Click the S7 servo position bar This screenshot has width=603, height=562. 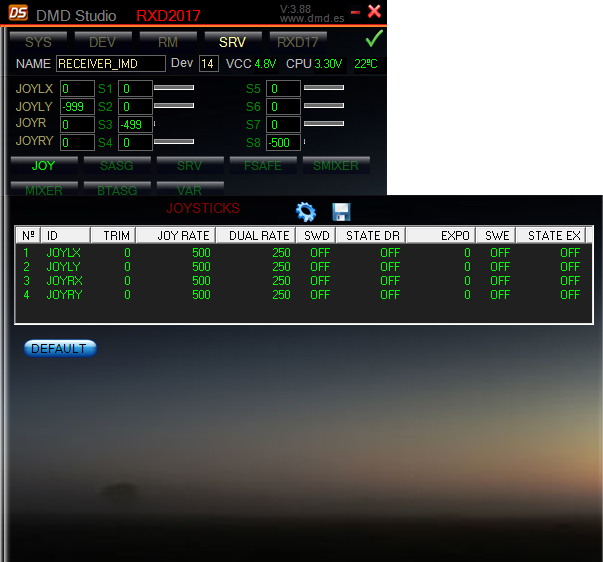[x=324, y=123]
